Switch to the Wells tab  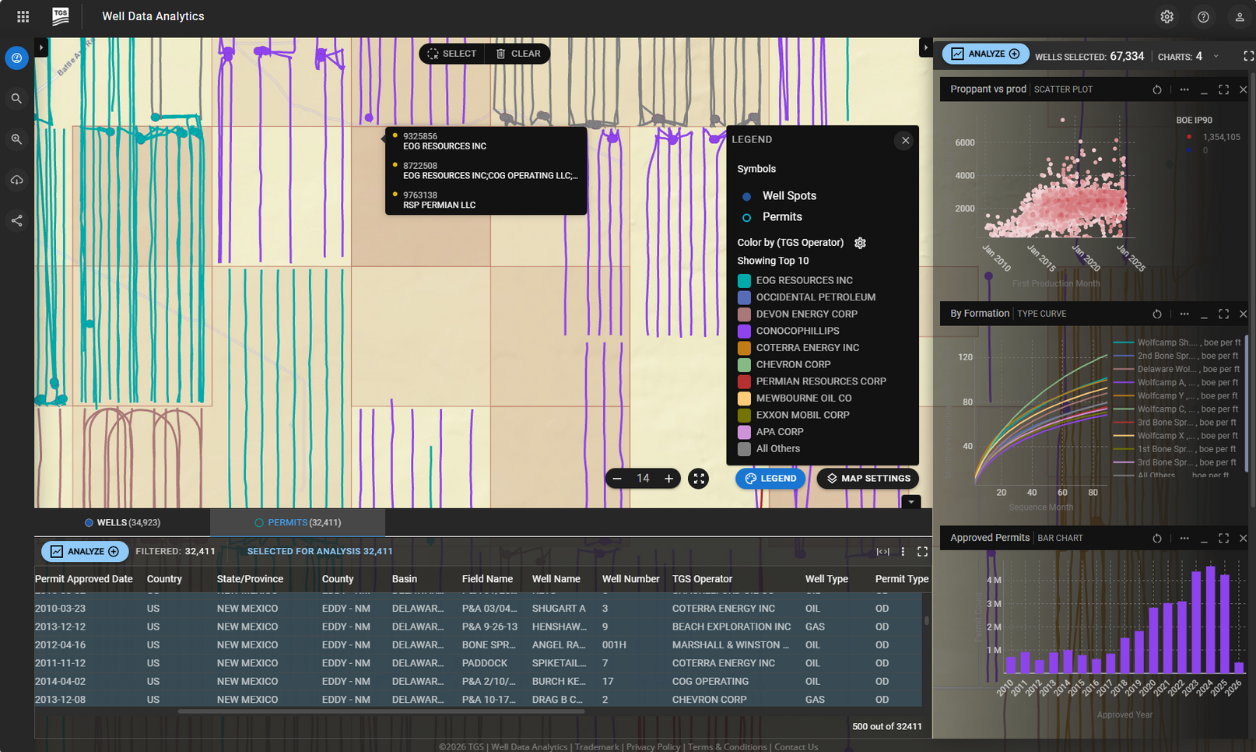122,523
